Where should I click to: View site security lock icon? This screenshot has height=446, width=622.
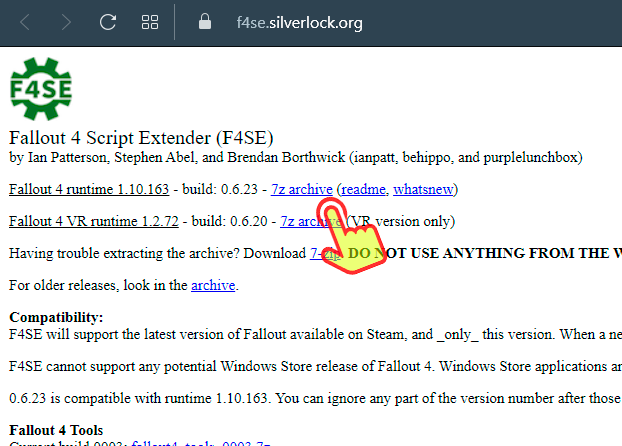pos(205,21)
